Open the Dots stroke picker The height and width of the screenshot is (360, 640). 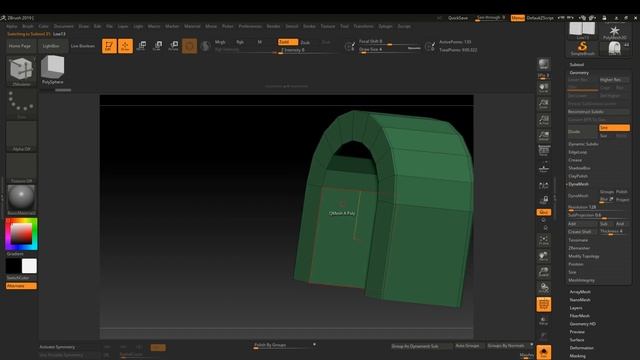click(x=21, y=104)
